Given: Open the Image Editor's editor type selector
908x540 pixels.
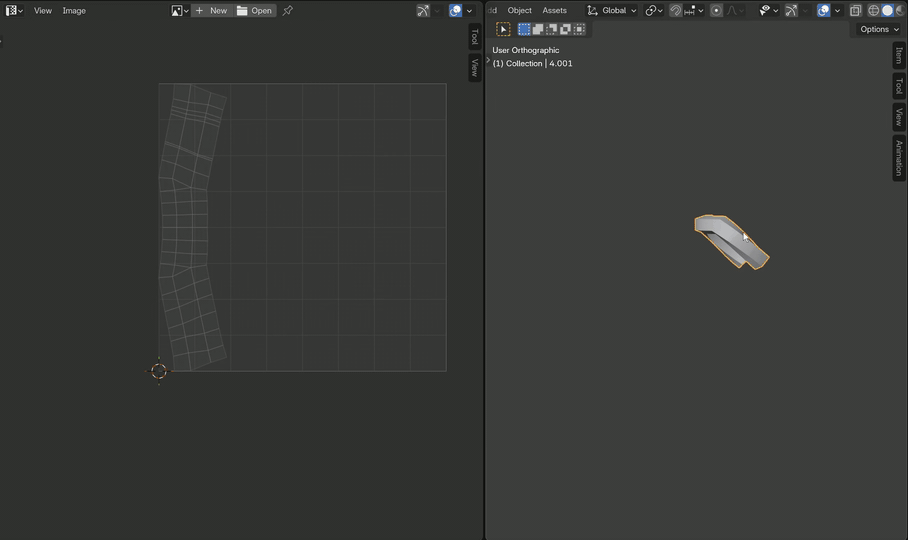Looking at the screenshot, I should click(14, 10).
